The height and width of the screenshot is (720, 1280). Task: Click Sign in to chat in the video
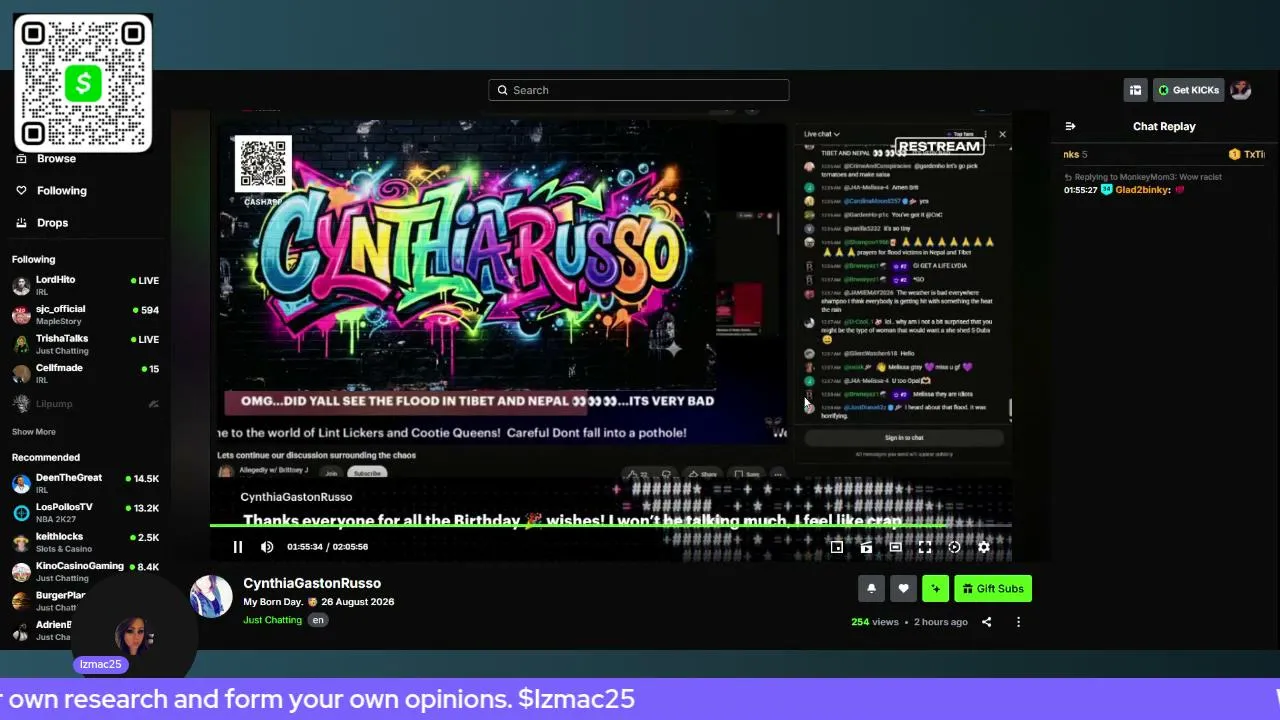coord(904,438)
